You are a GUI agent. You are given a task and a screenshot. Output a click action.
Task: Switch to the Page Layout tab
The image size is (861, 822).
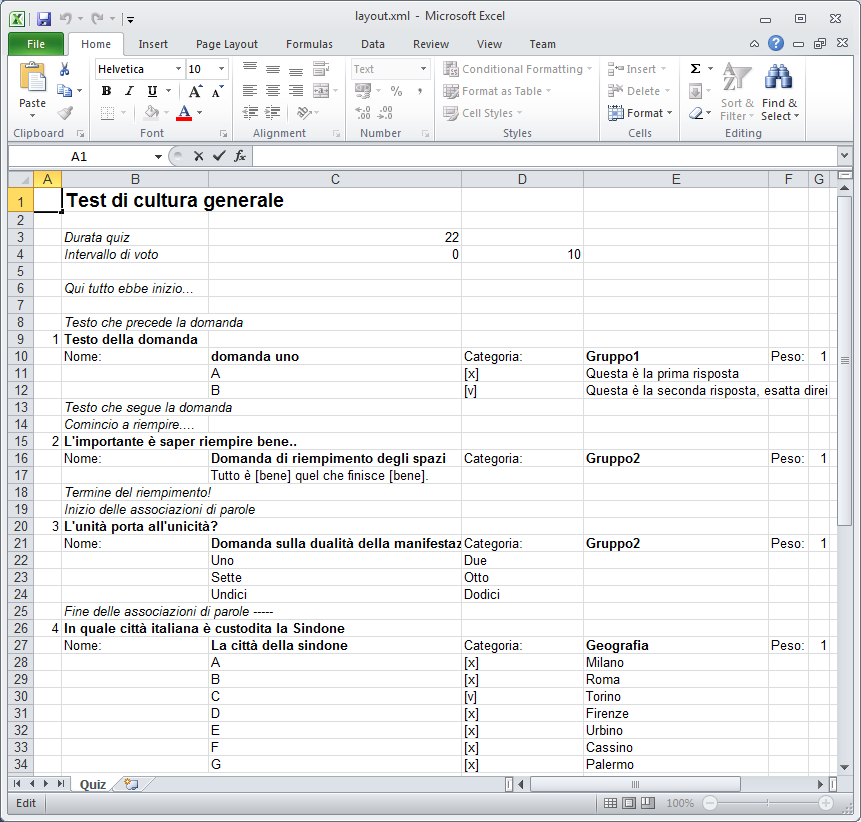pos(226,44)
